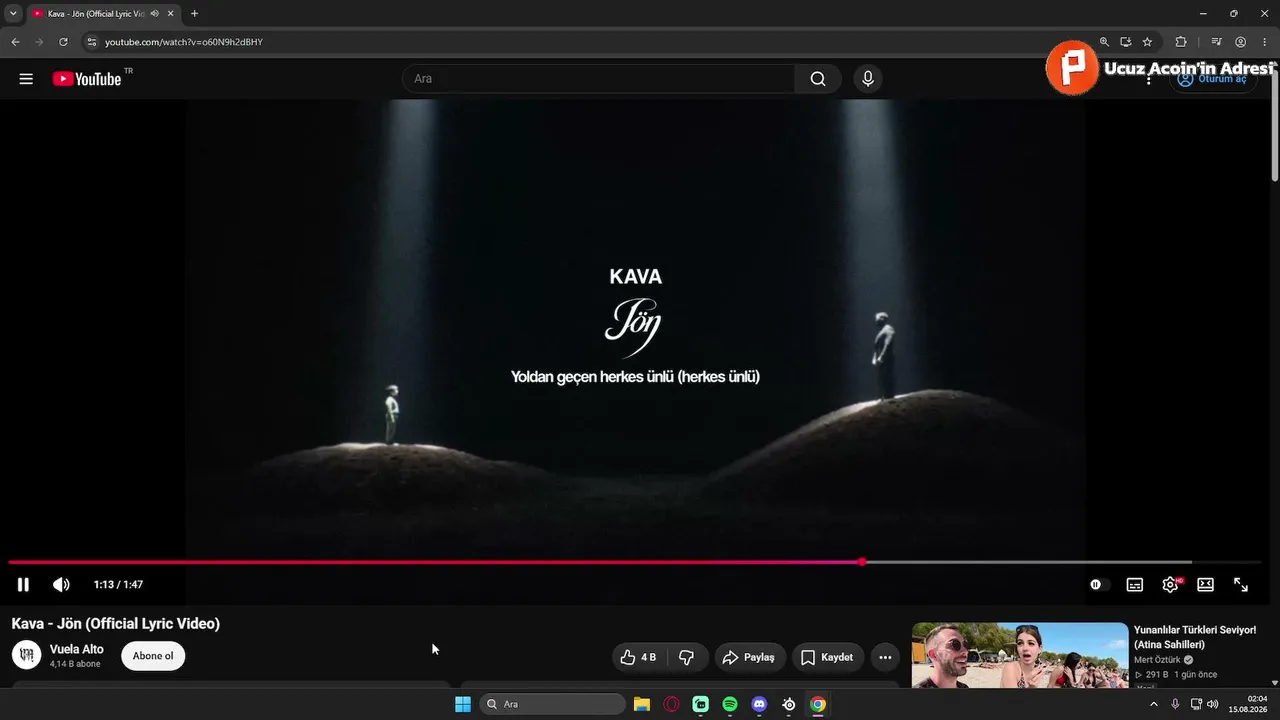Viewport: 1280px width, 720px height.
Task: Open the zoom magnifier in address bar
Action: [x=1104, y=42]
